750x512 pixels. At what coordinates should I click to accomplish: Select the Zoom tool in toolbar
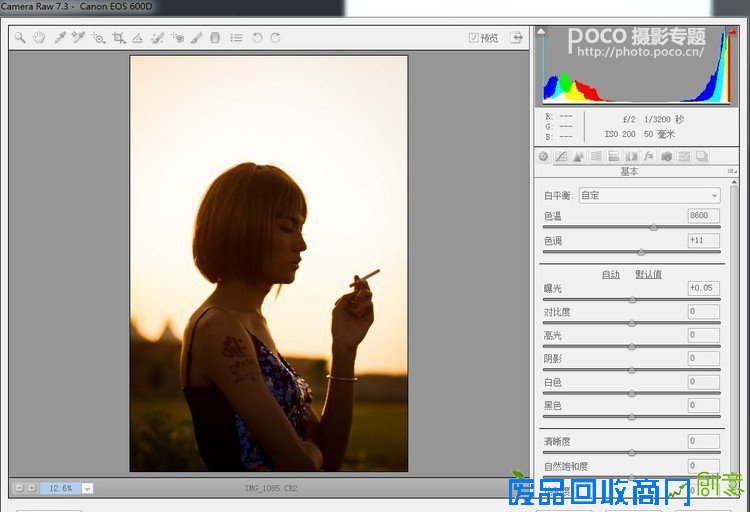coord(20,38)
